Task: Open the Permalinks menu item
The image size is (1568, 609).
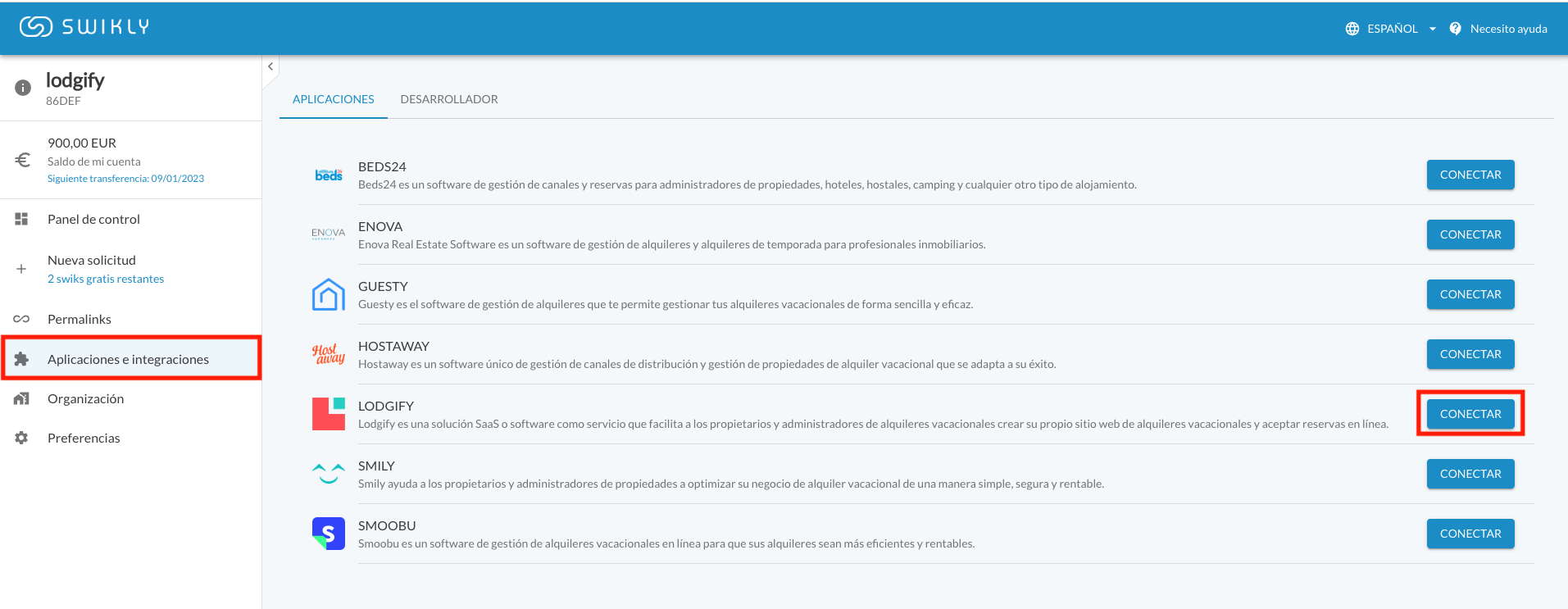Action: coord(80,319)
